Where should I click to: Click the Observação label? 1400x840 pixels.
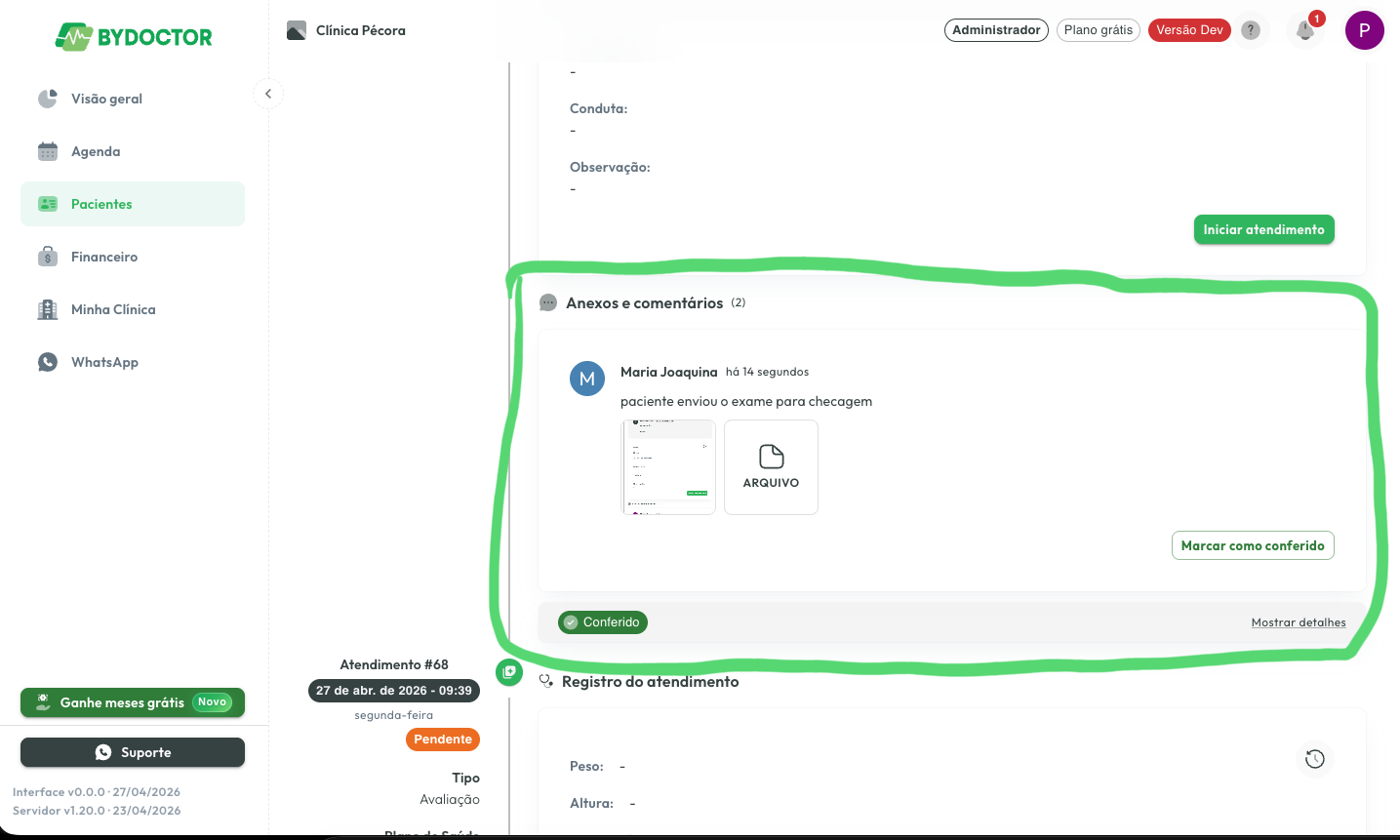[610, 167]
